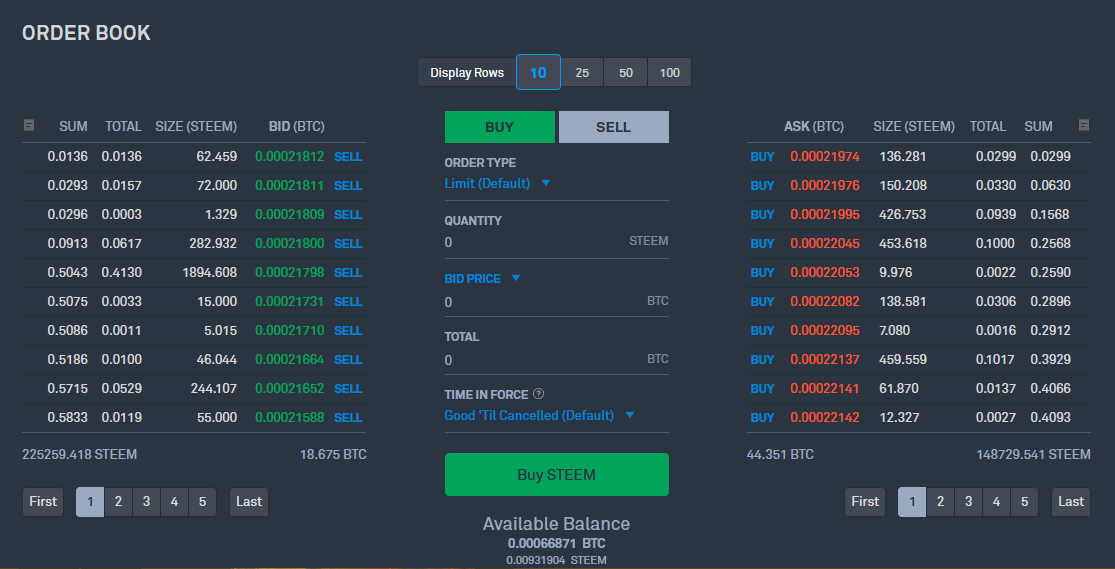Image resolution: width=1115 pixels, height=569 pixels.
Task: Click the bid price 0.00021812
Action: click(289, 156)
